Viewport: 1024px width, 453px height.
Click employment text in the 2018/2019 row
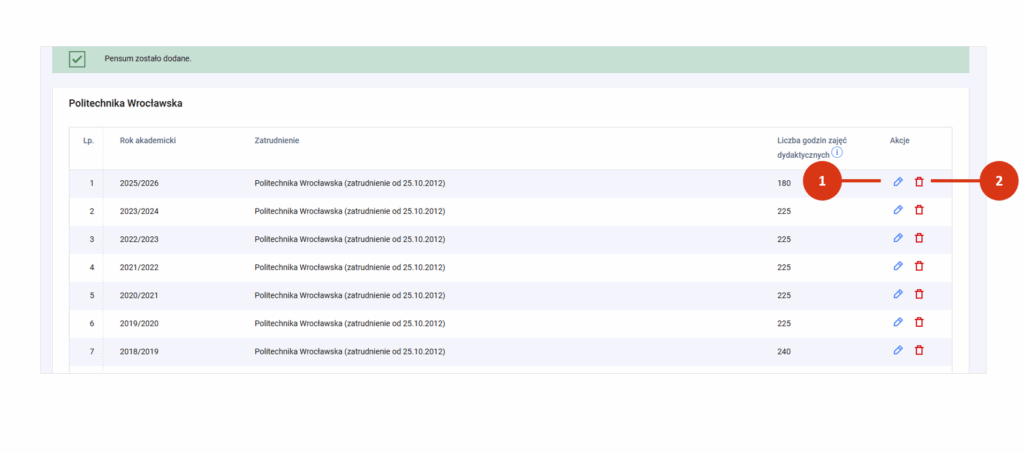349,352
